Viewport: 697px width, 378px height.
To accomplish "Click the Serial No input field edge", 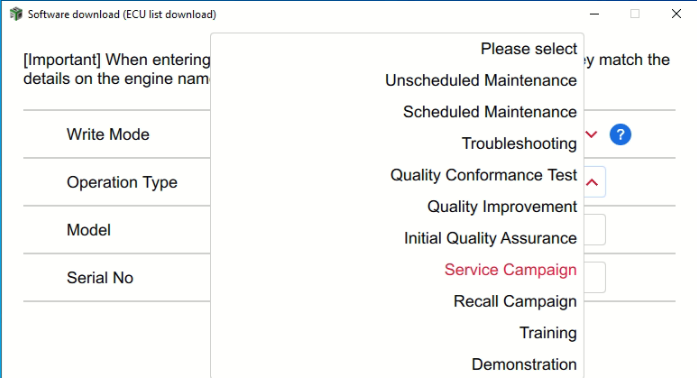I will click(595, 277).
